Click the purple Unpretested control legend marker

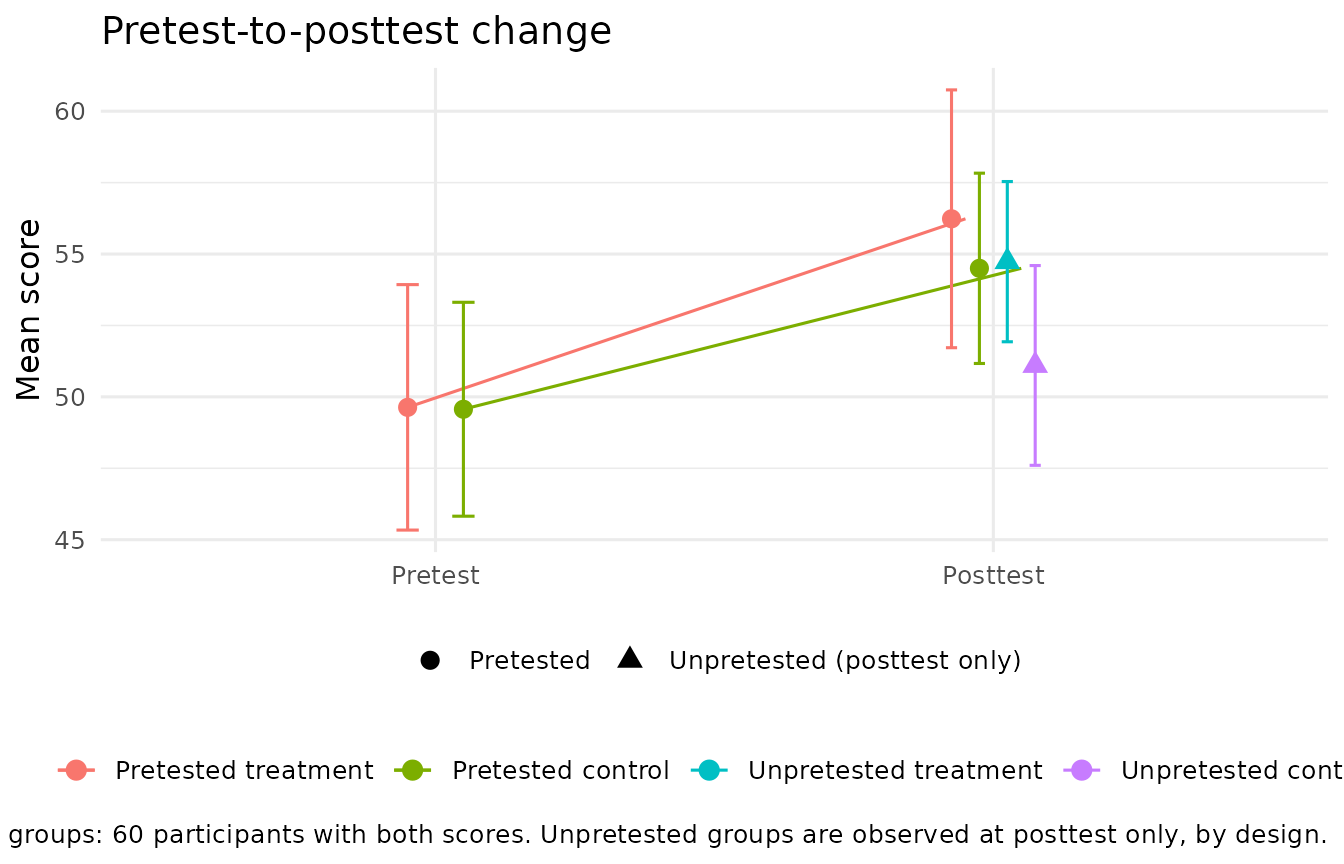coord(1082,770)
